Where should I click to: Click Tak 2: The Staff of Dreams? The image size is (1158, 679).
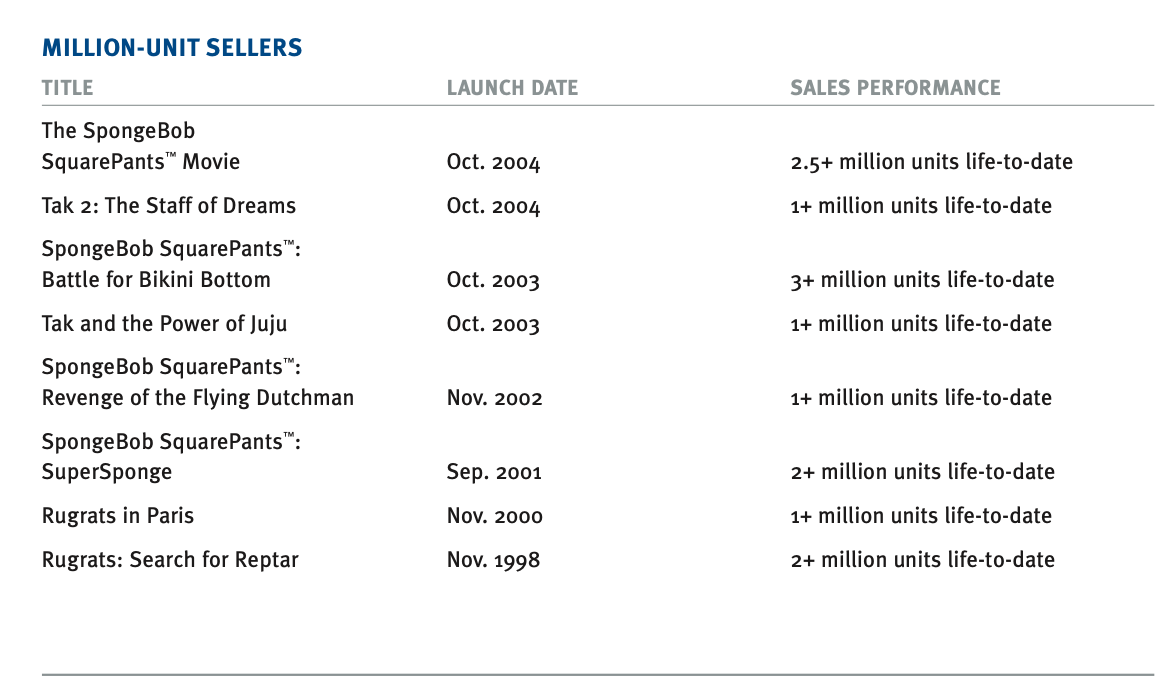(169, 205)
